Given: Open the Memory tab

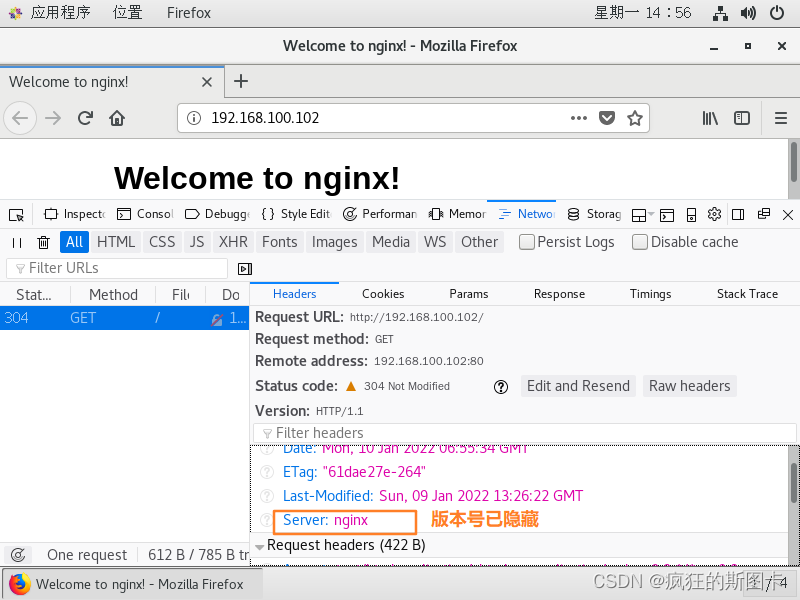Looking at the screenshot, I should (x=457, y=214).
